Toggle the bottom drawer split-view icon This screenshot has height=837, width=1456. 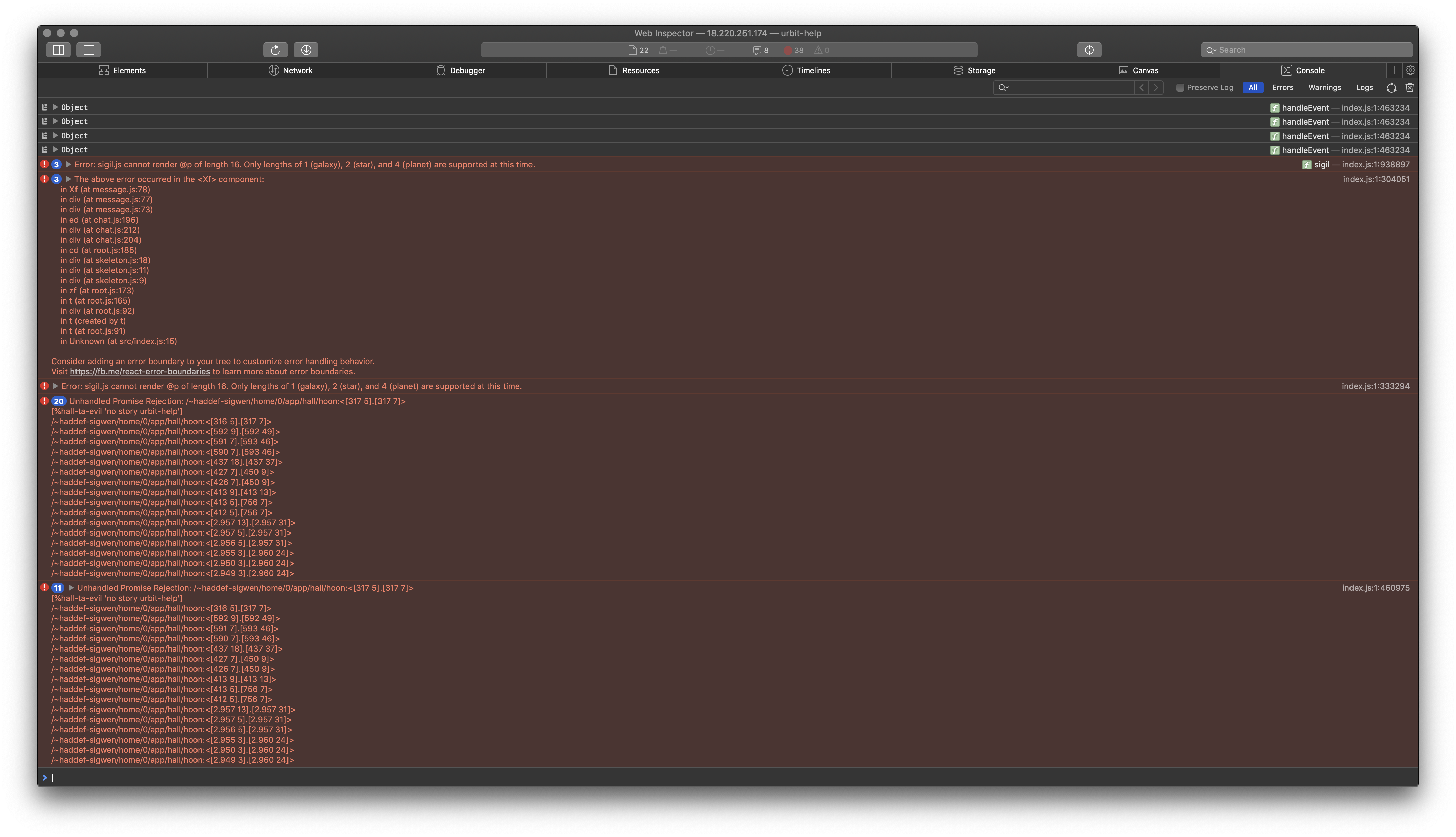click(x=88, y=50)
